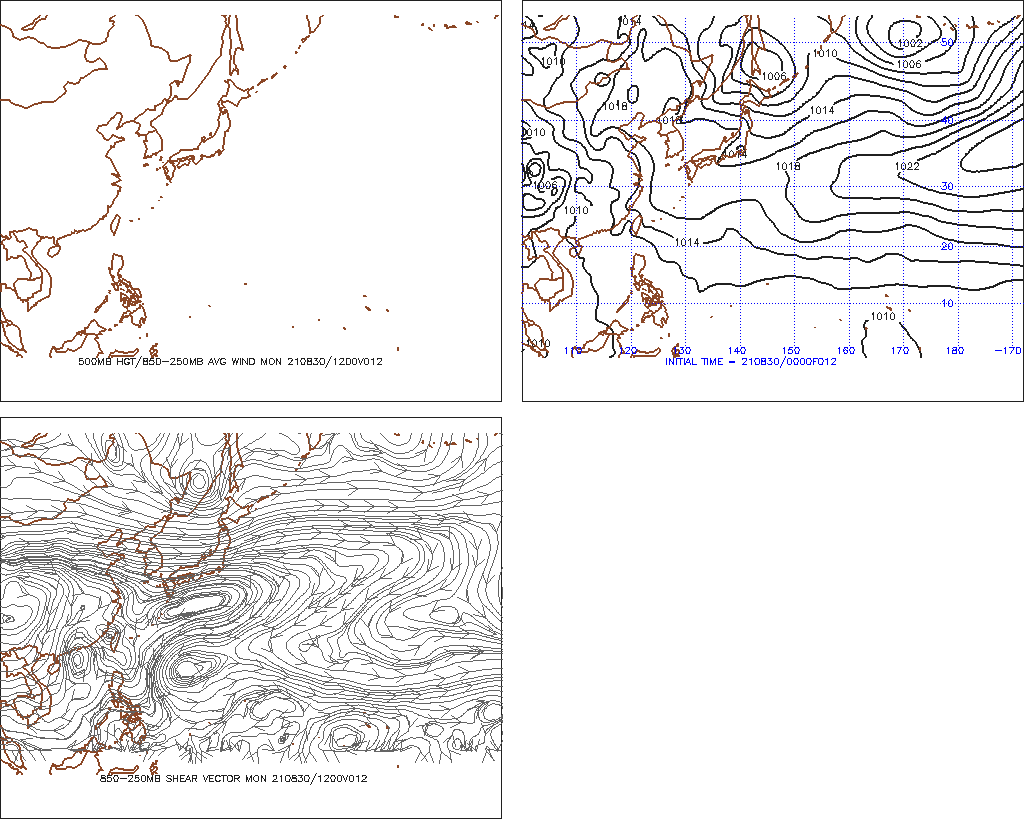Click the longitude label 140
The width and height of the screenshot is (1024, 819).
[737, 351]
